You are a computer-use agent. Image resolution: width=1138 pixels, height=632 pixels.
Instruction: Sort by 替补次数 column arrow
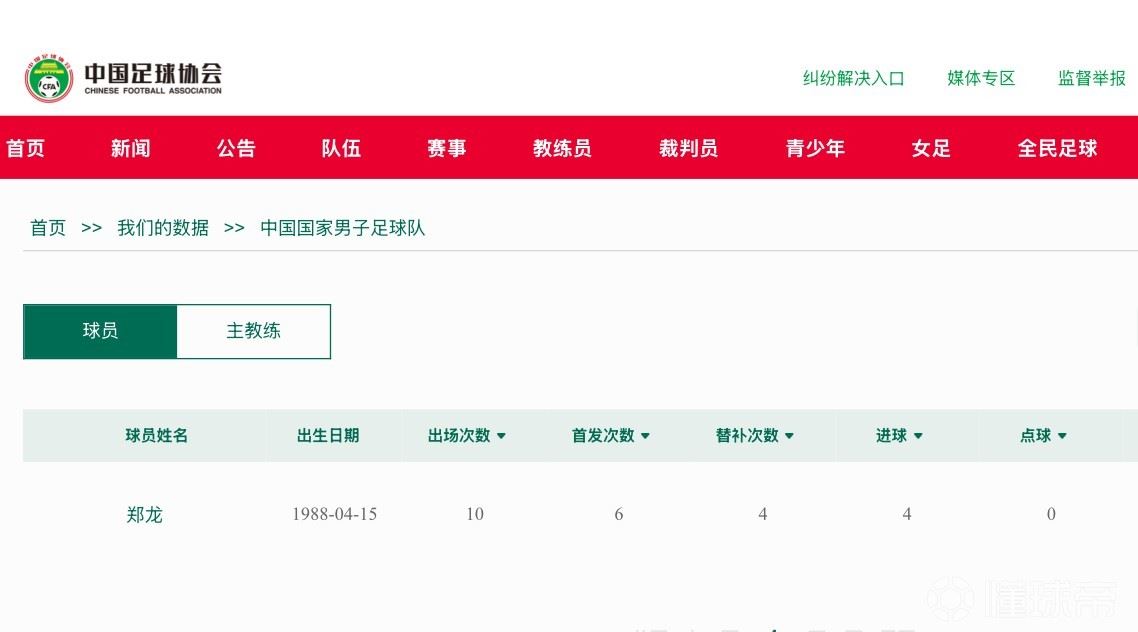coord(789,436)
